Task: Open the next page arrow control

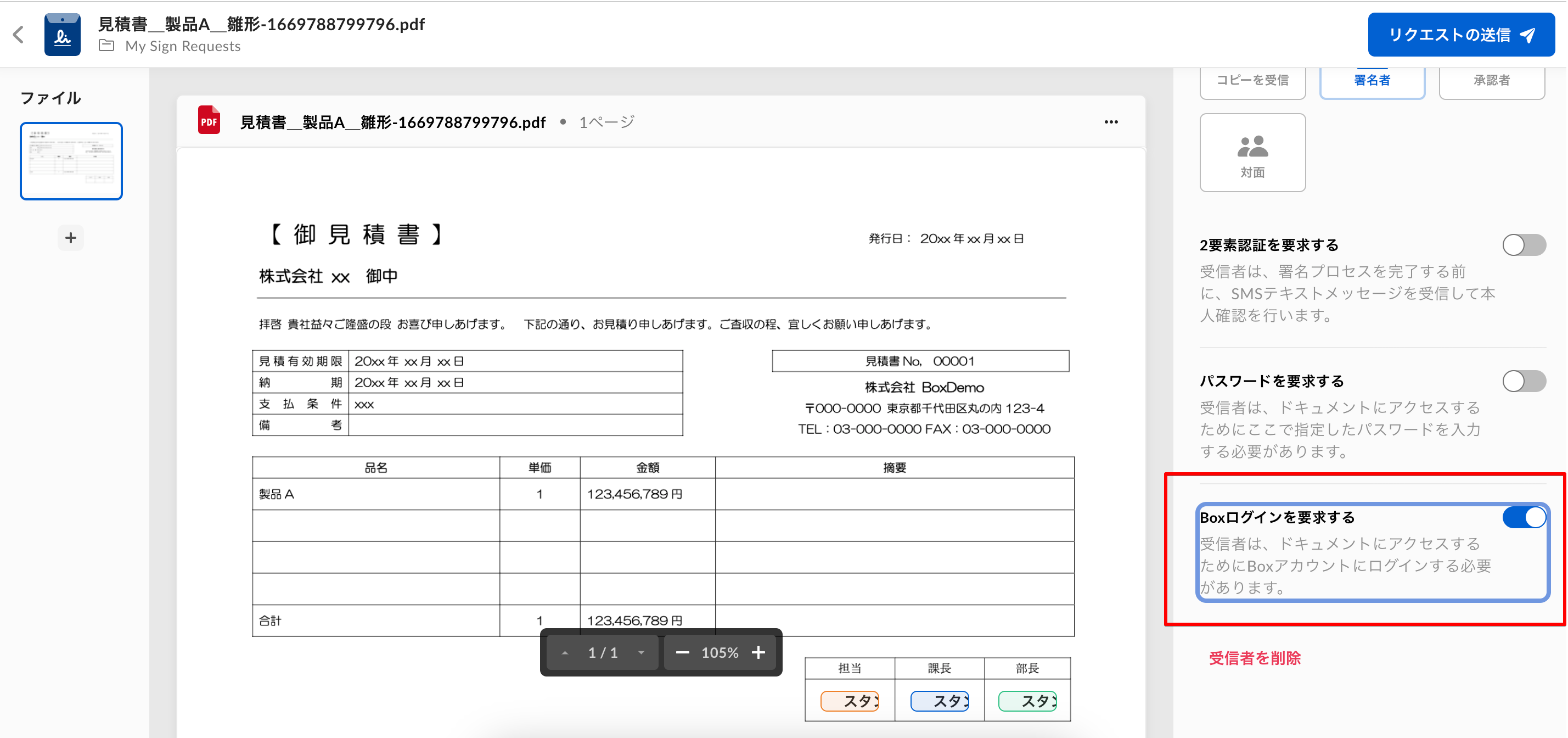Action: click(x=641, y=652)
